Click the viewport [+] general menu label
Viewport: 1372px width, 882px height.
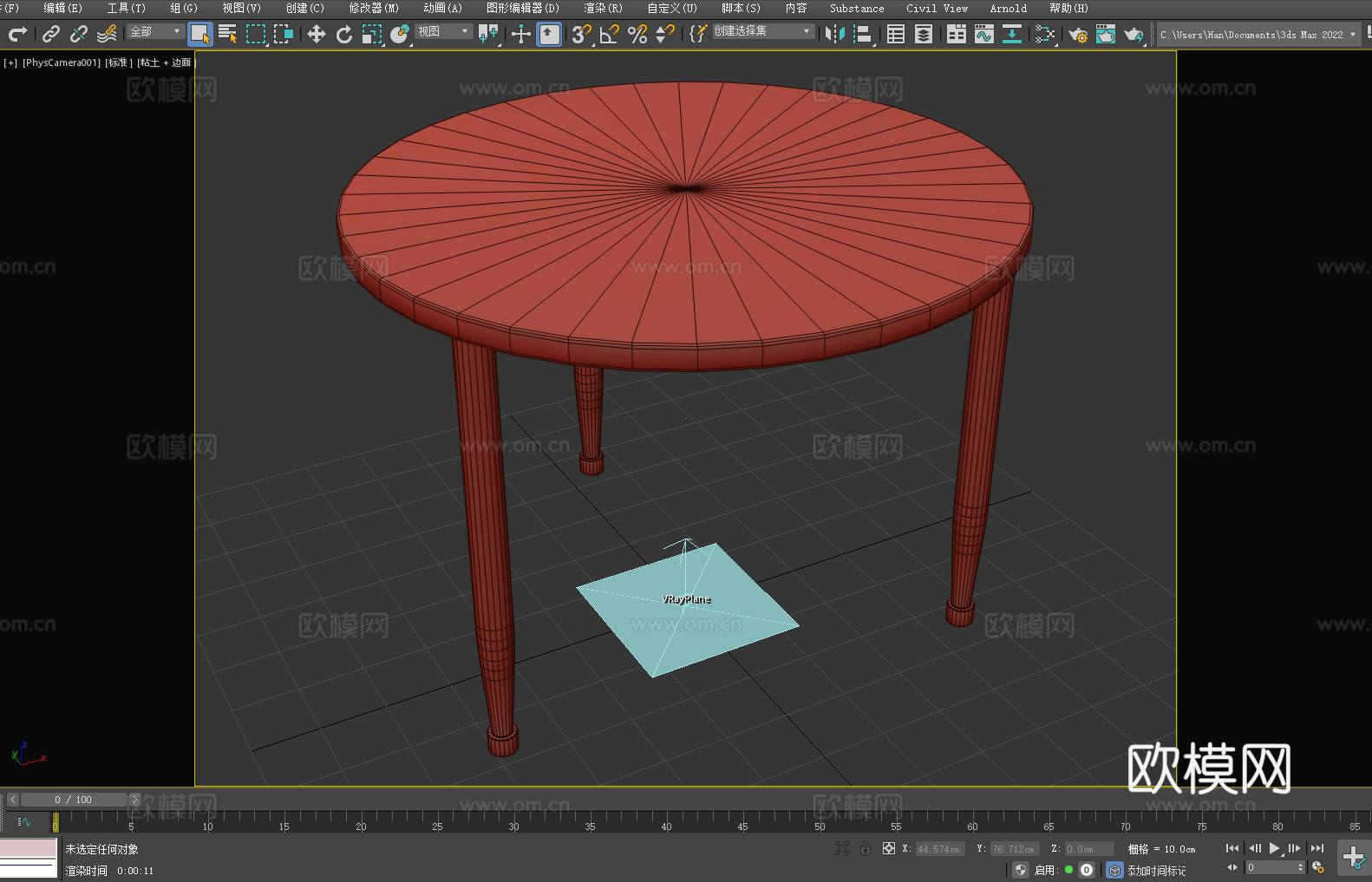pos(10,63)
